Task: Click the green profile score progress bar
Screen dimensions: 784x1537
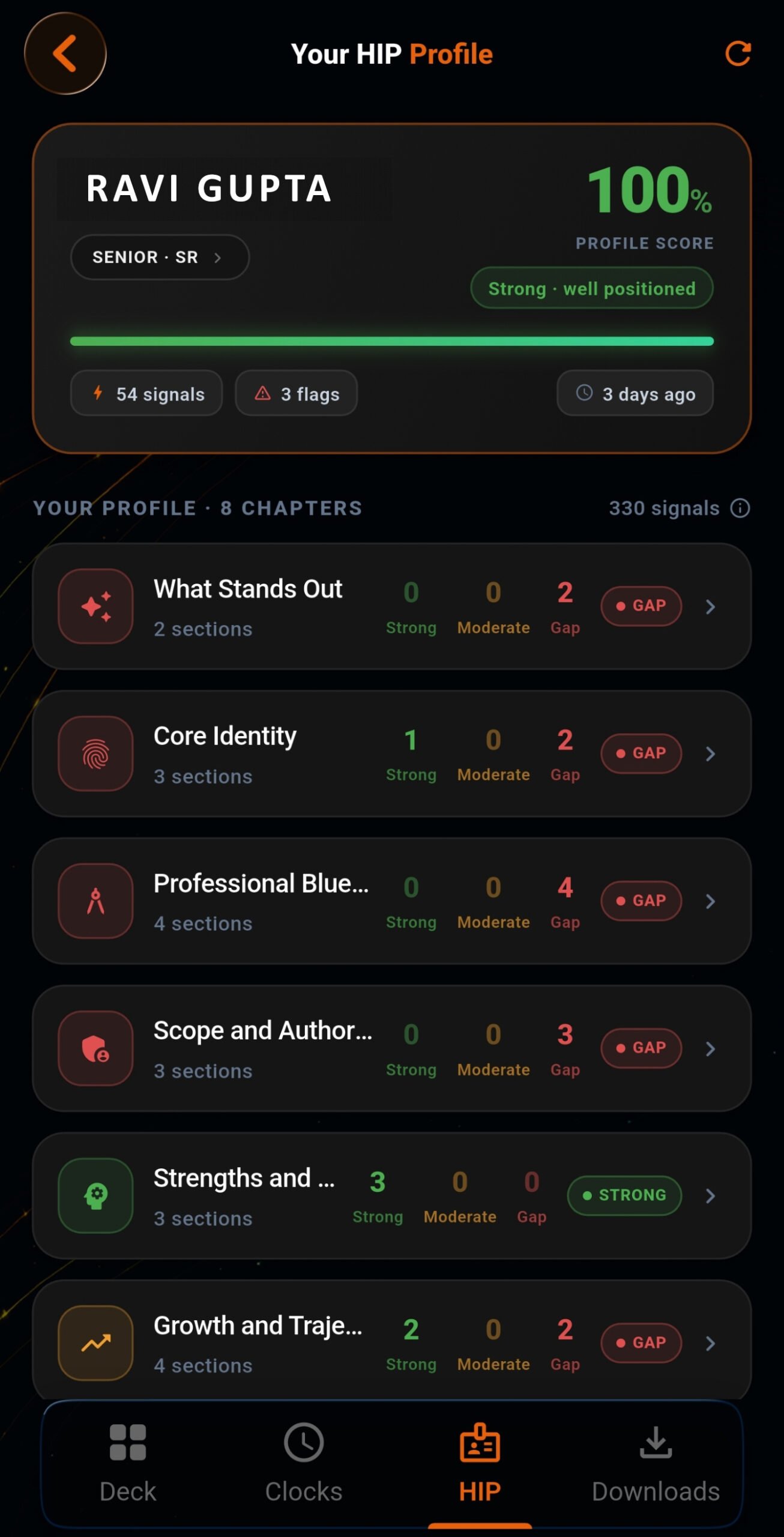Action: pyautogui.click(x=392, y=341)
